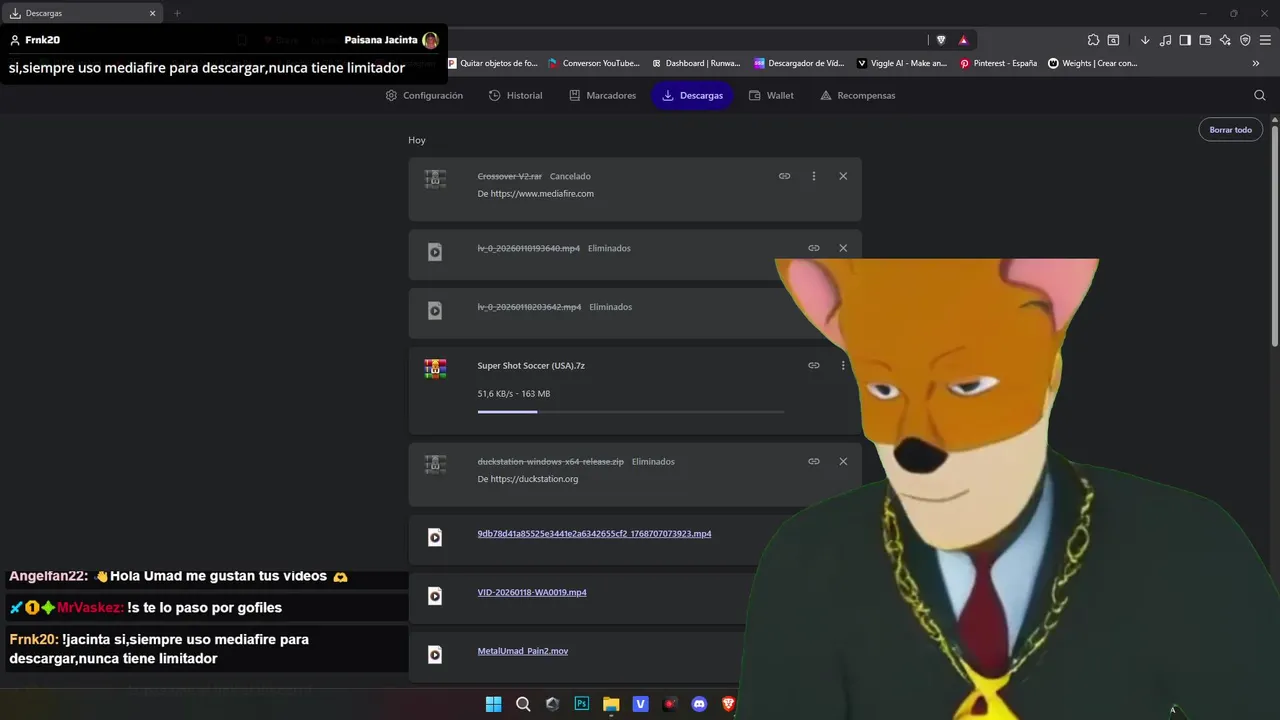The image size is (1280, 720).
Task: Click the duckstation zip archive file icon
Action: tap(435, 465)
